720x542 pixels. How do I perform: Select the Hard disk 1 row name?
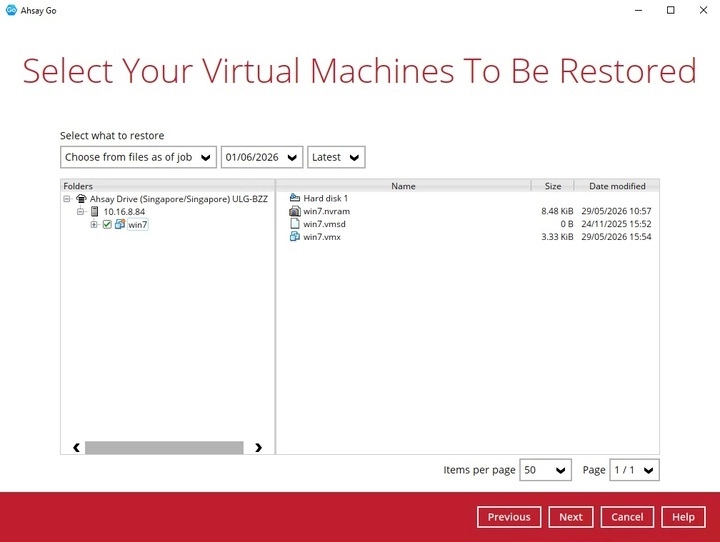click(x=326, y=198)
